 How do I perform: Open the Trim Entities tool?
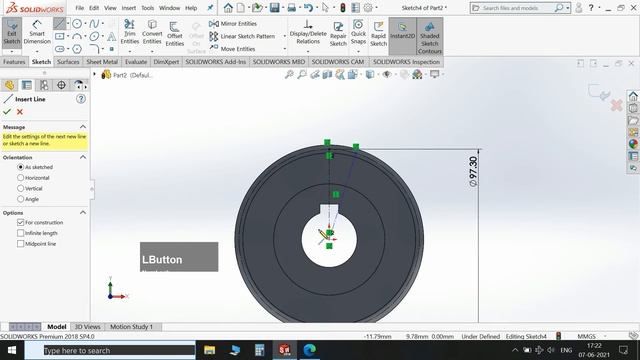[130, 32]
